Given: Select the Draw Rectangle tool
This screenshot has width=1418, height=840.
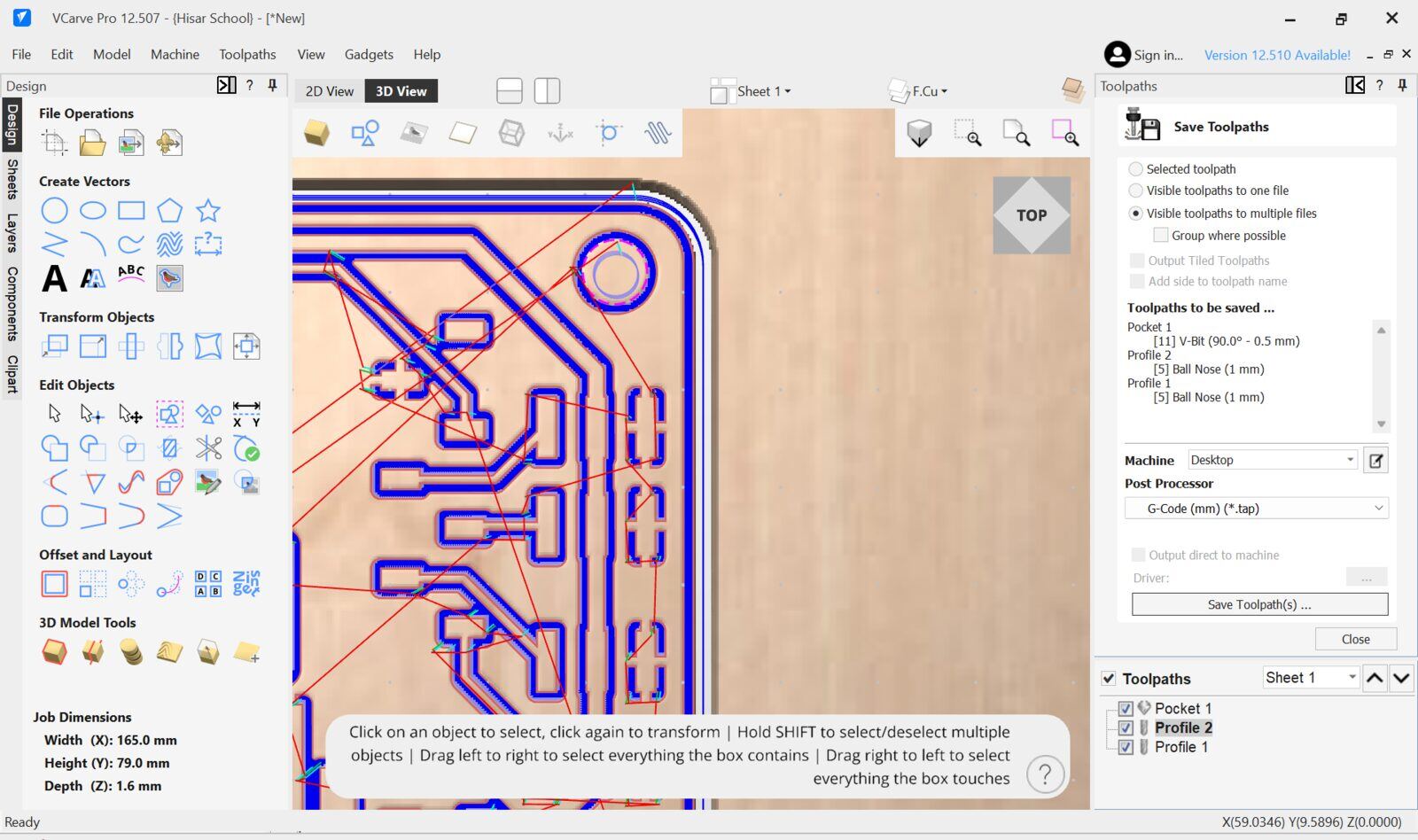Looking at the screenshot, I should click(x=131, y=210).
